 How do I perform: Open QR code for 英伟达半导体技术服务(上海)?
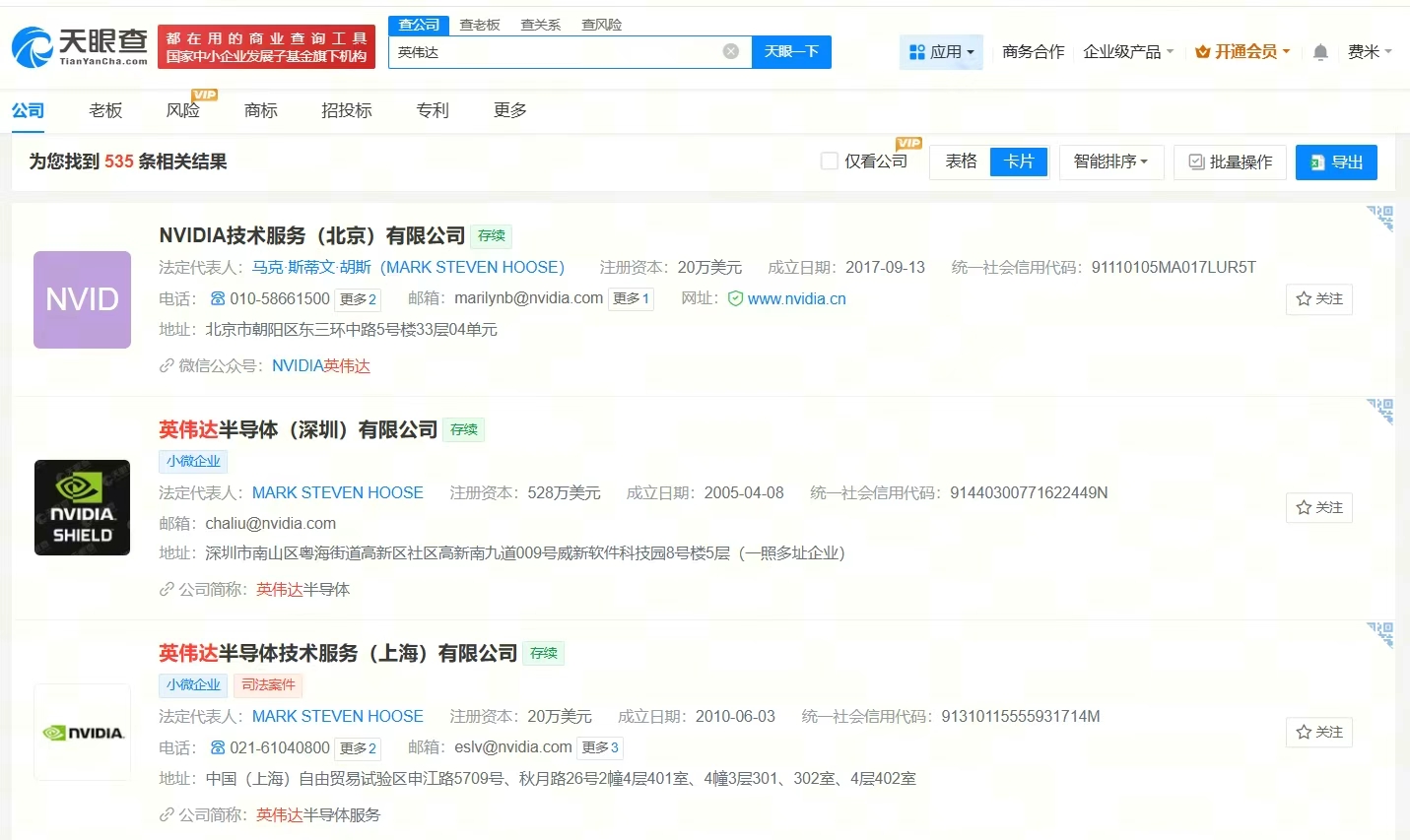point(1379,634)
